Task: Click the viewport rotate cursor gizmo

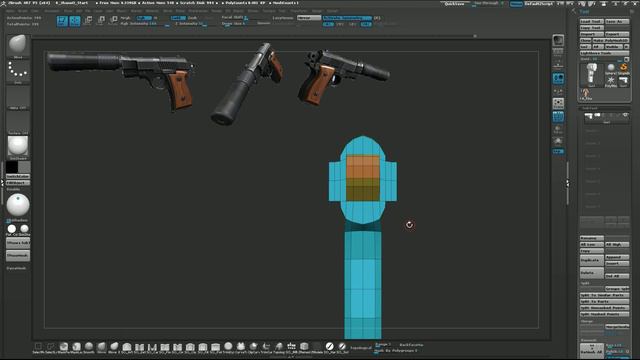Action: pos(409,225)
